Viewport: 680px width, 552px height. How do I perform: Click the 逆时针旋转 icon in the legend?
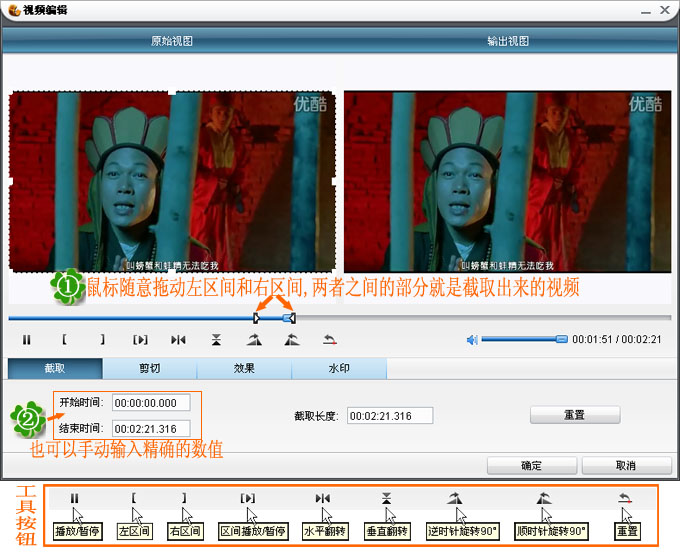pyautogui.click(x=454, y=499)
